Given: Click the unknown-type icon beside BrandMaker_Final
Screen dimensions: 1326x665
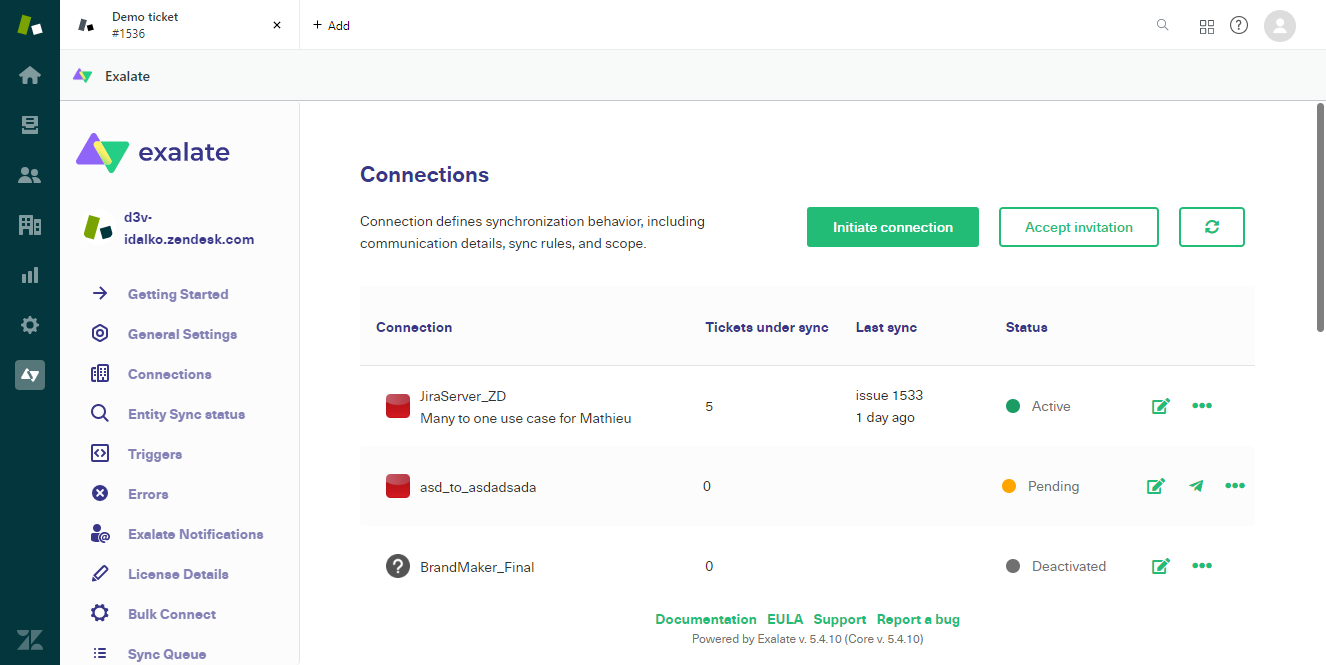Looking at the screenshot, I should pyautogui.click(x=398, y=566).
